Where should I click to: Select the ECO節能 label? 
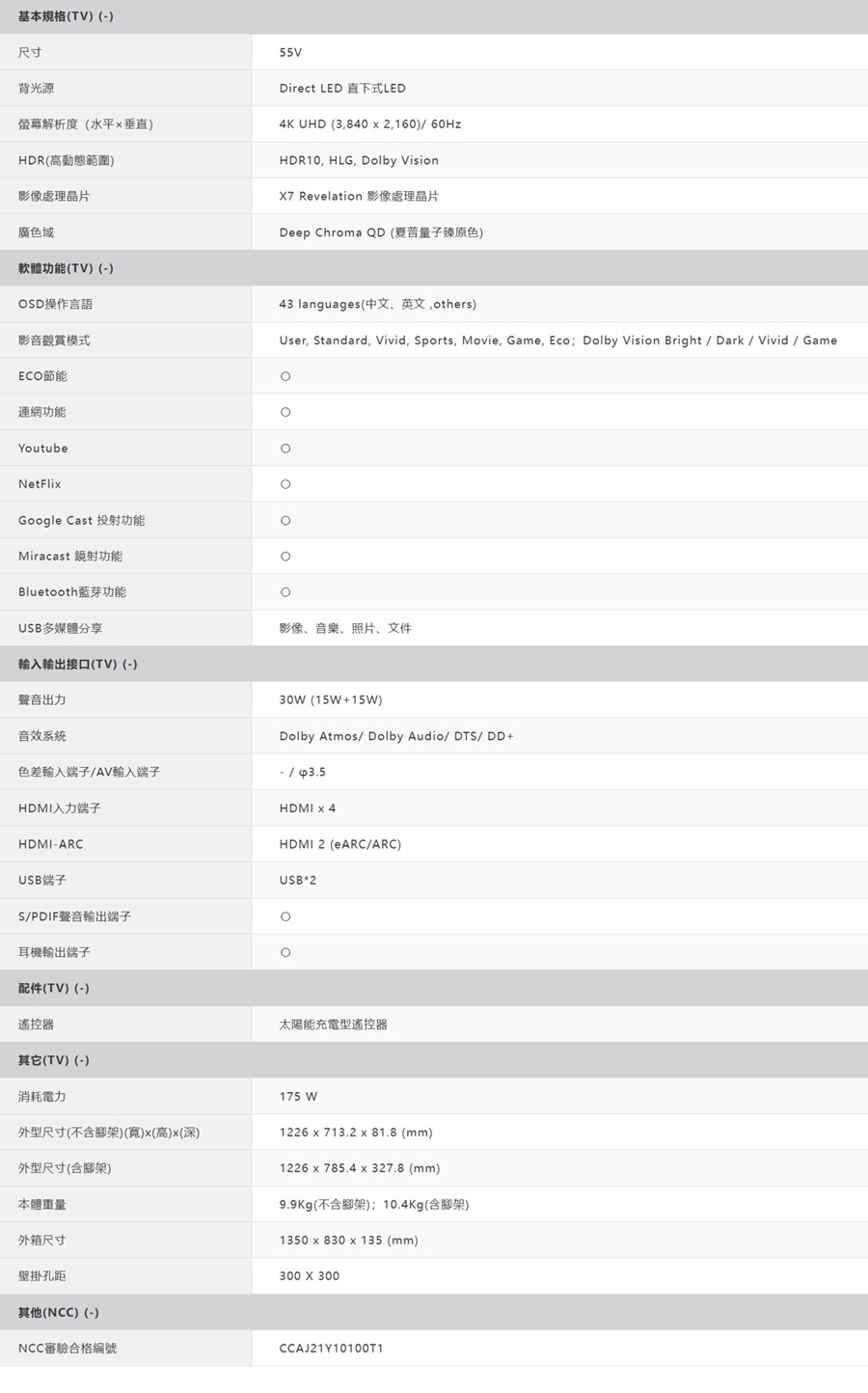pos(42,376)
